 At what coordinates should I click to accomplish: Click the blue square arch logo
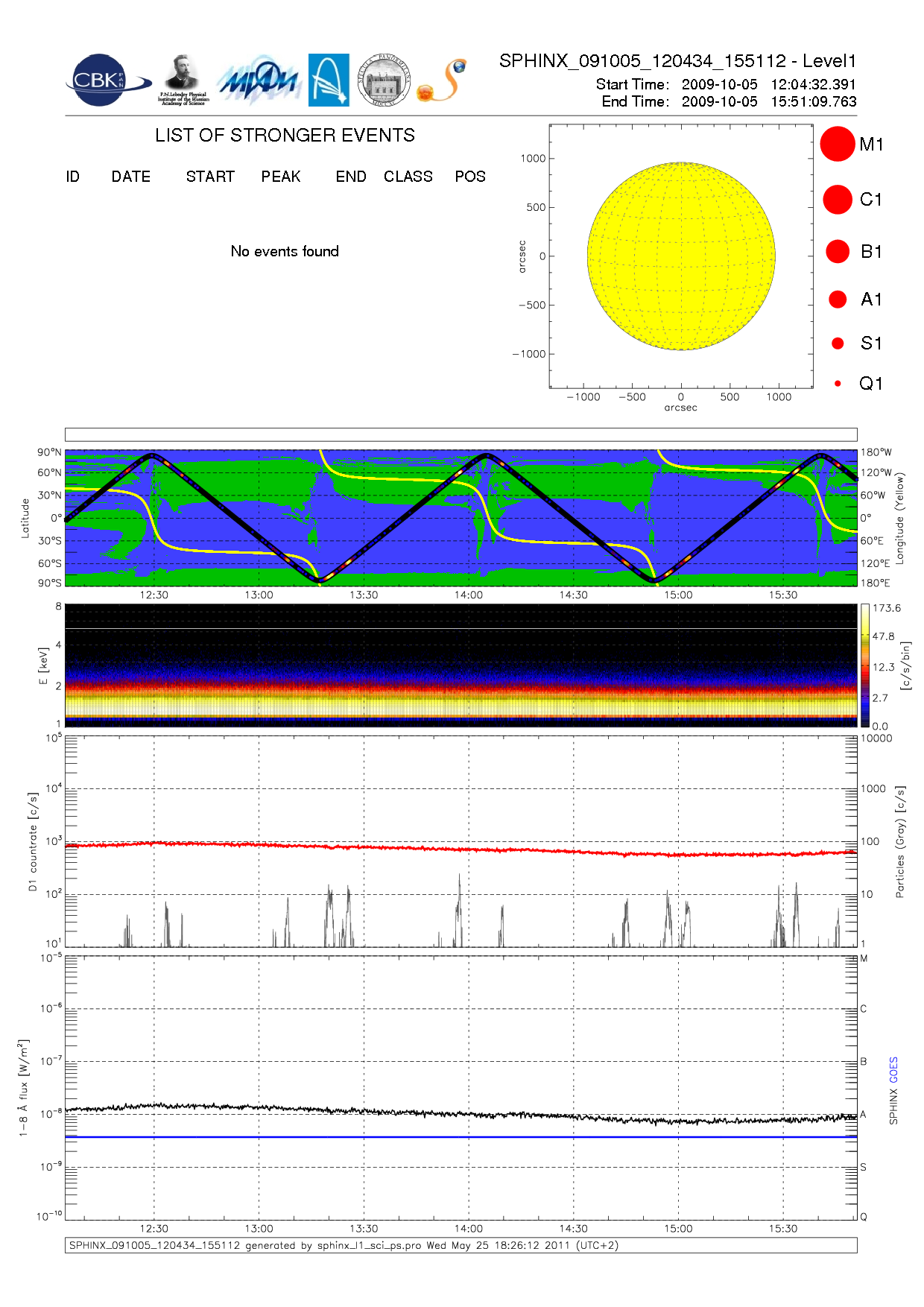[x=329, y=80]
